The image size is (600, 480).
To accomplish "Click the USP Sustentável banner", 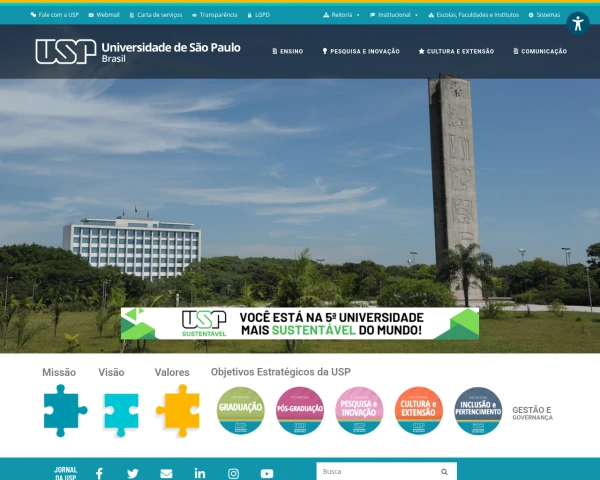I will [300, 323].
